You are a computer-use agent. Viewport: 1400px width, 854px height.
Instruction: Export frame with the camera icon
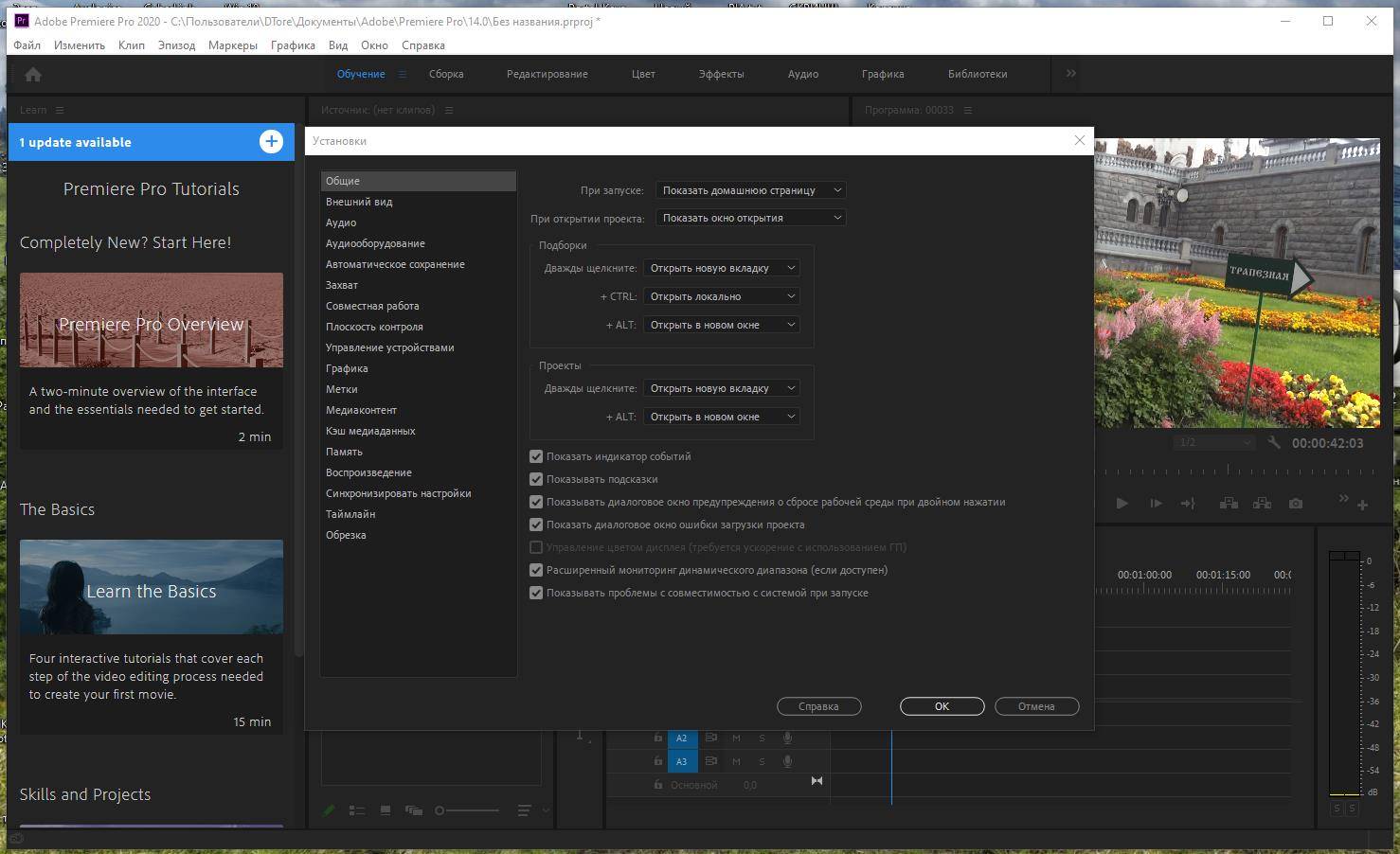1295,504
